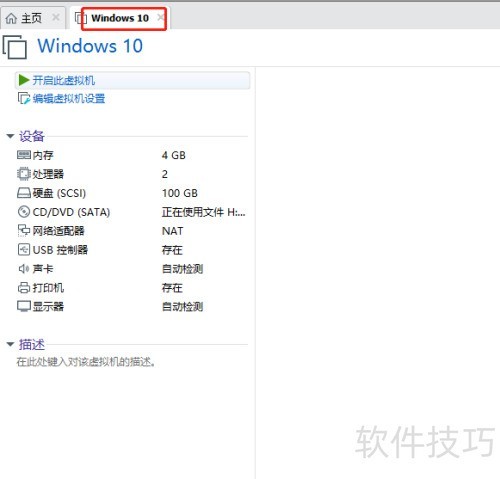500x479 pixels.
Task: Select the 显示器 label
Action: tap(48, 306)
